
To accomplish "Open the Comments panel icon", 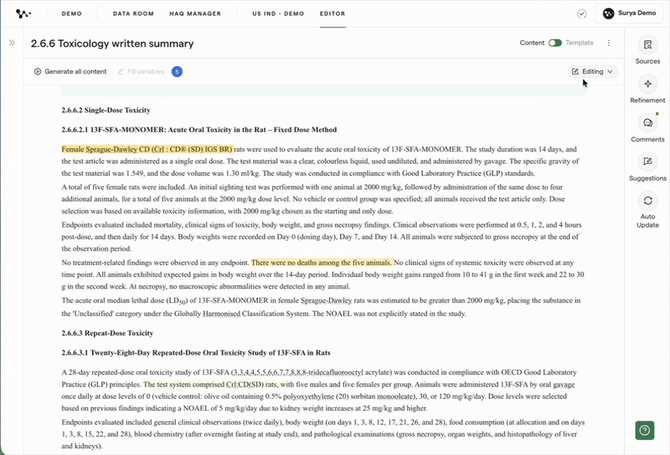I will 647,123.
